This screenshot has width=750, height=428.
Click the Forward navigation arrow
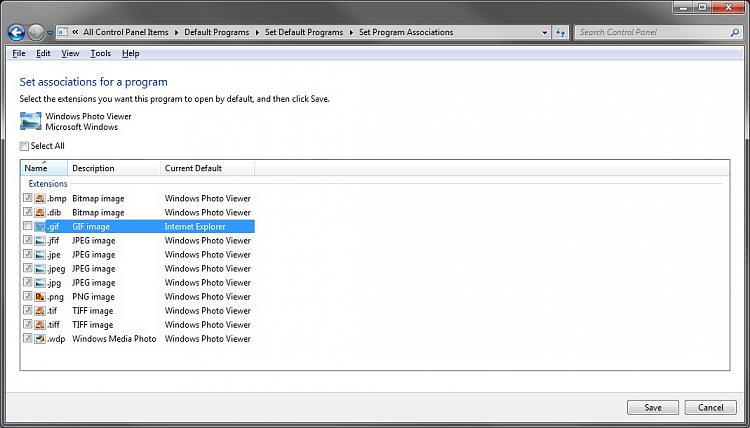click(x=36, y=33)
